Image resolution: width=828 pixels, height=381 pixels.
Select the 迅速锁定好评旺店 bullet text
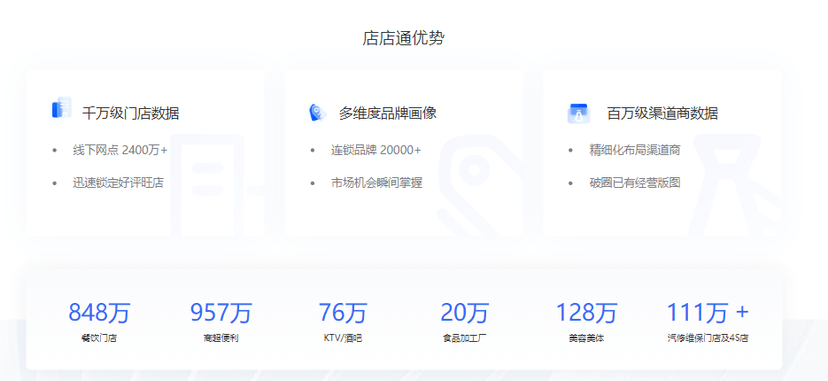(118, 183)
